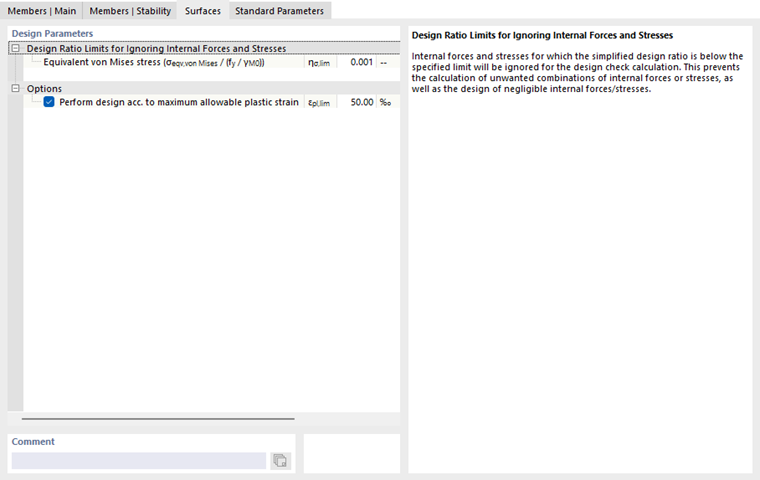Open the Members | Main tab
Screen dimensions: 760x480
pos(42,11)
